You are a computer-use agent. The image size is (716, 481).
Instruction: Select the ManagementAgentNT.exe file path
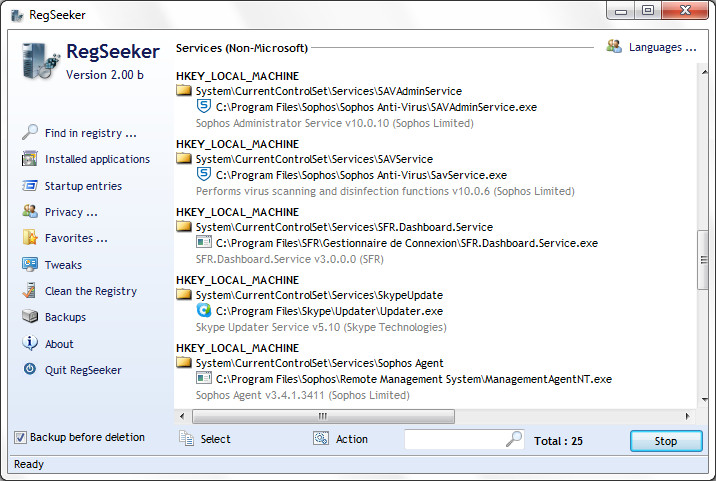(x=414, y=379)
